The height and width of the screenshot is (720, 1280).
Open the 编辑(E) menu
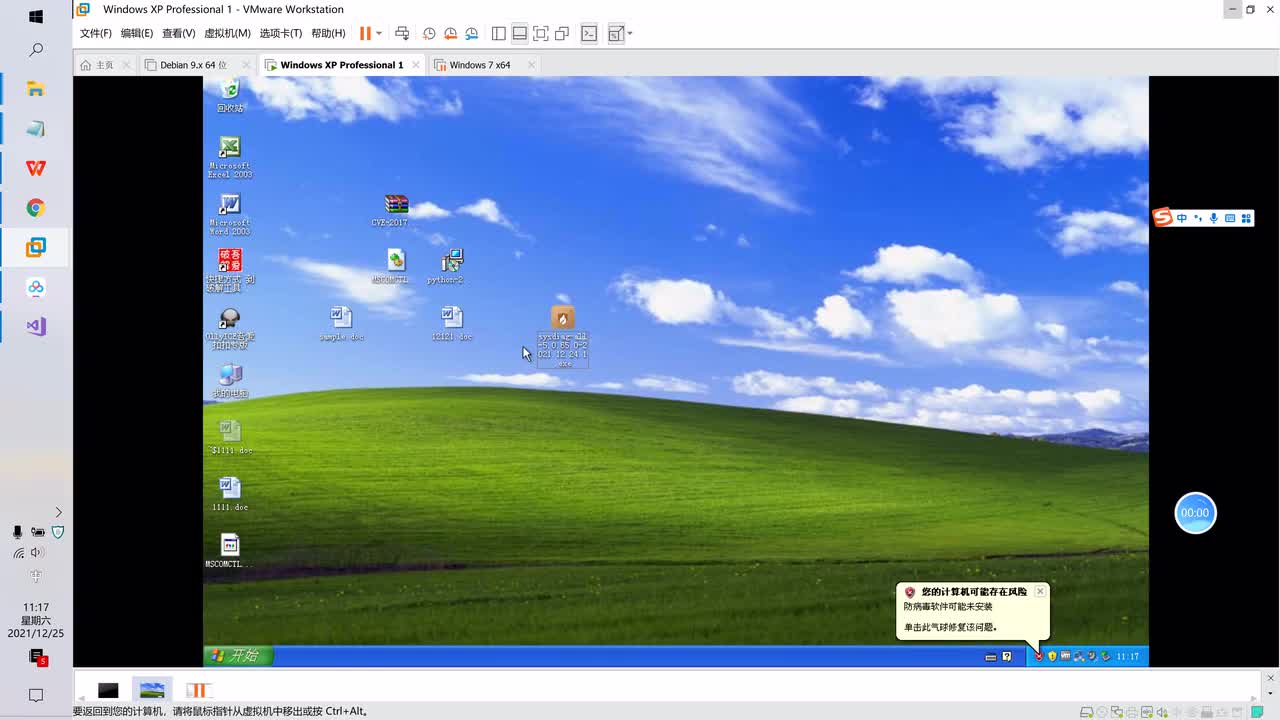137,33
